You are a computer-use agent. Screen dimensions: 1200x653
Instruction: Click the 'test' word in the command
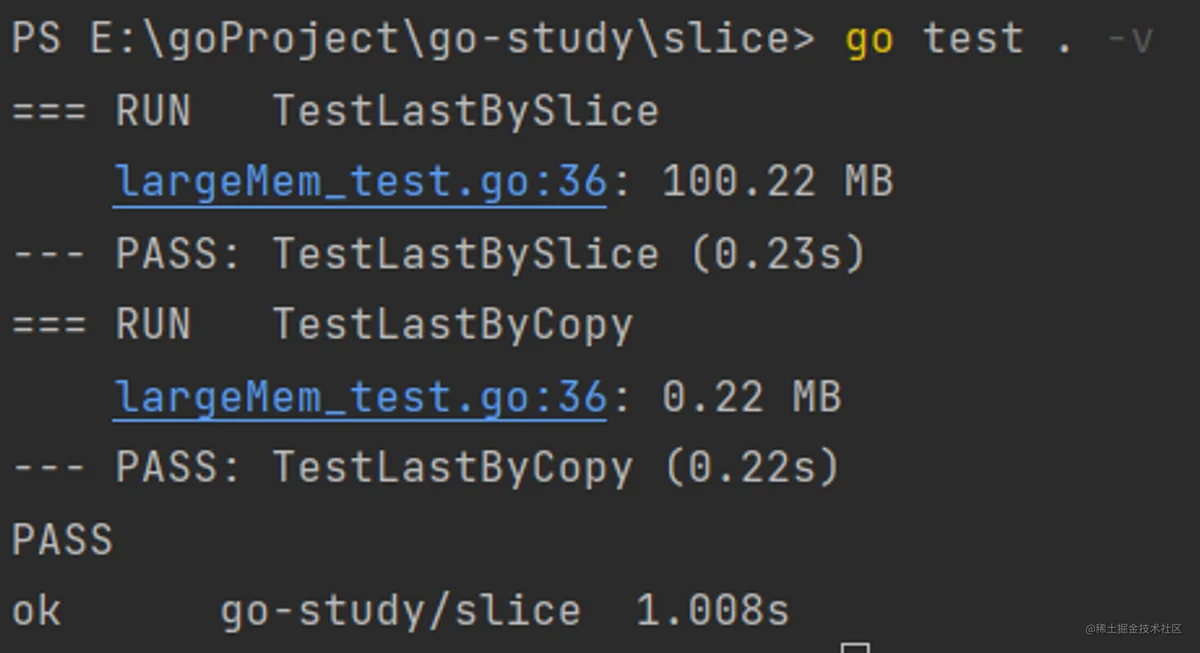coord(973,39)
